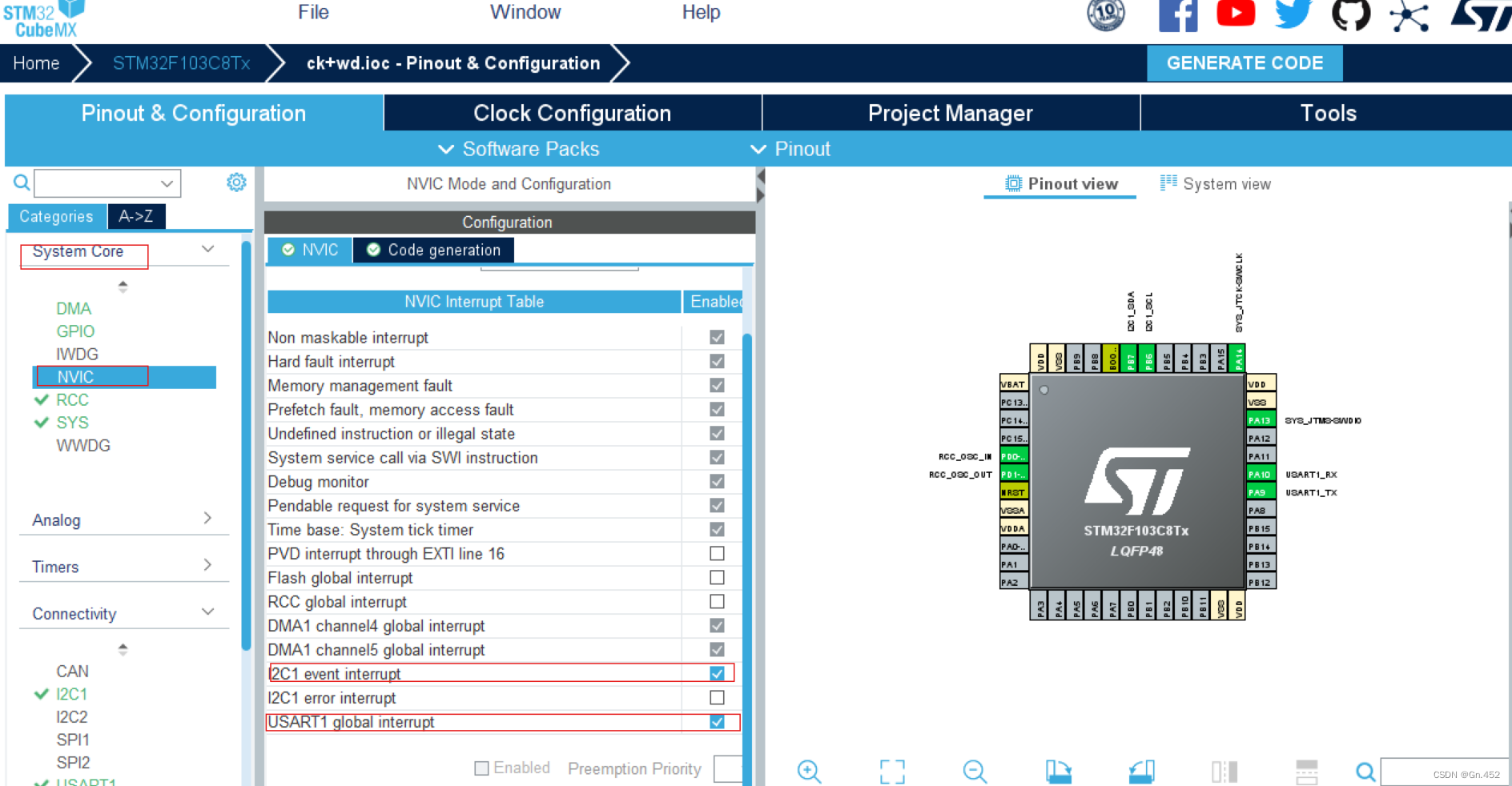Open the YouTube icon link

point(1236,14)
